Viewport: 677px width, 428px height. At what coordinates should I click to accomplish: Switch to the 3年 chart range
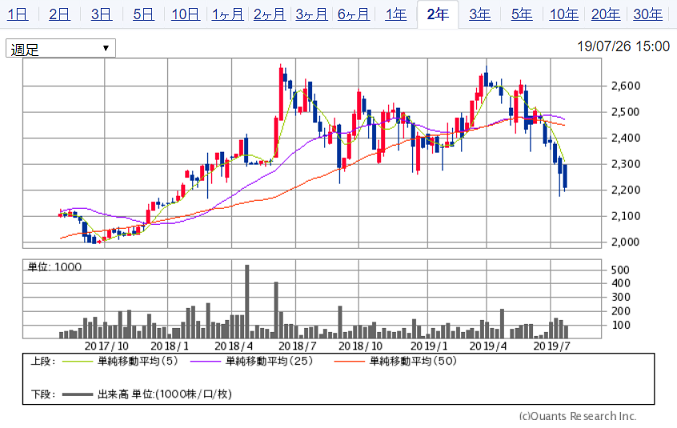click(480, 15)
